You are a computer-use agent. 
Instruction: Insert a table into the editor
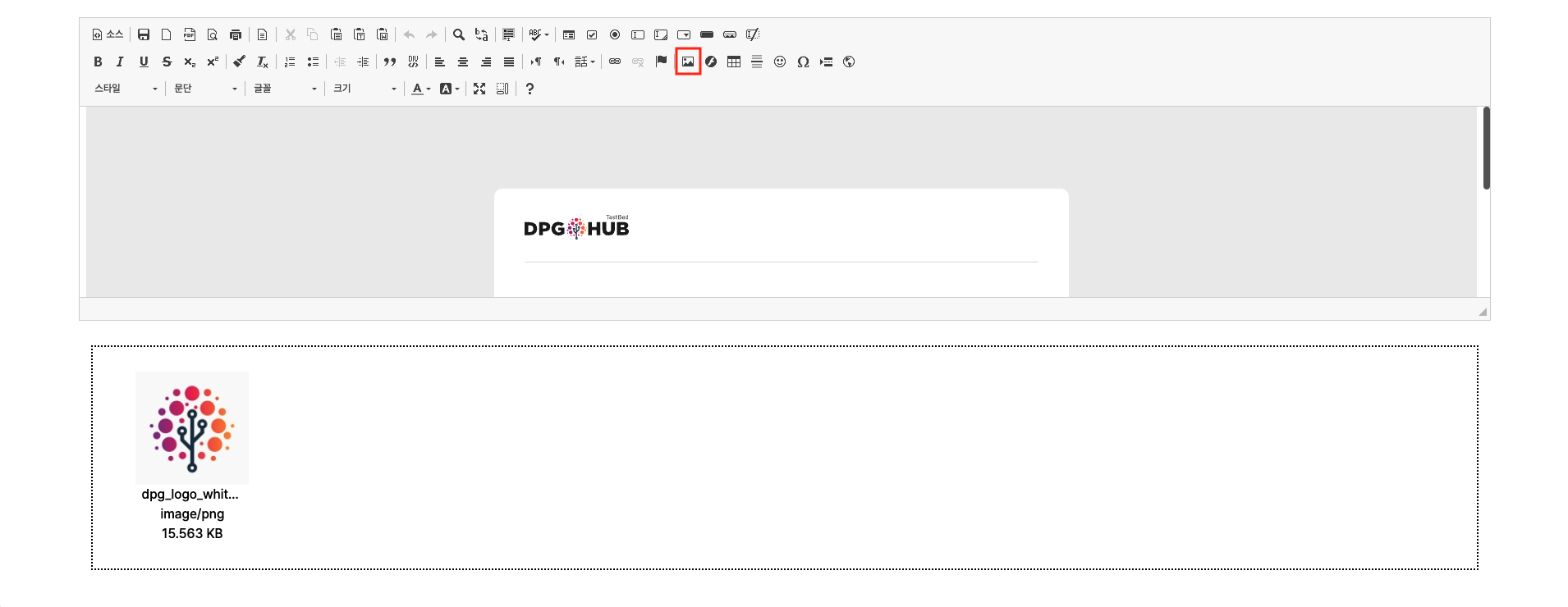734,62
